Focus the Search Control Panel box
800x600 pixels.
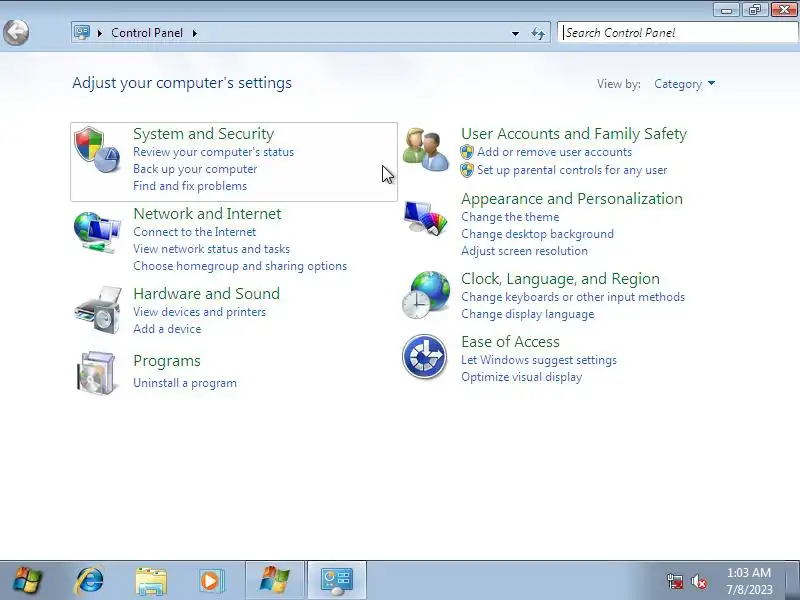pos(678,33)
